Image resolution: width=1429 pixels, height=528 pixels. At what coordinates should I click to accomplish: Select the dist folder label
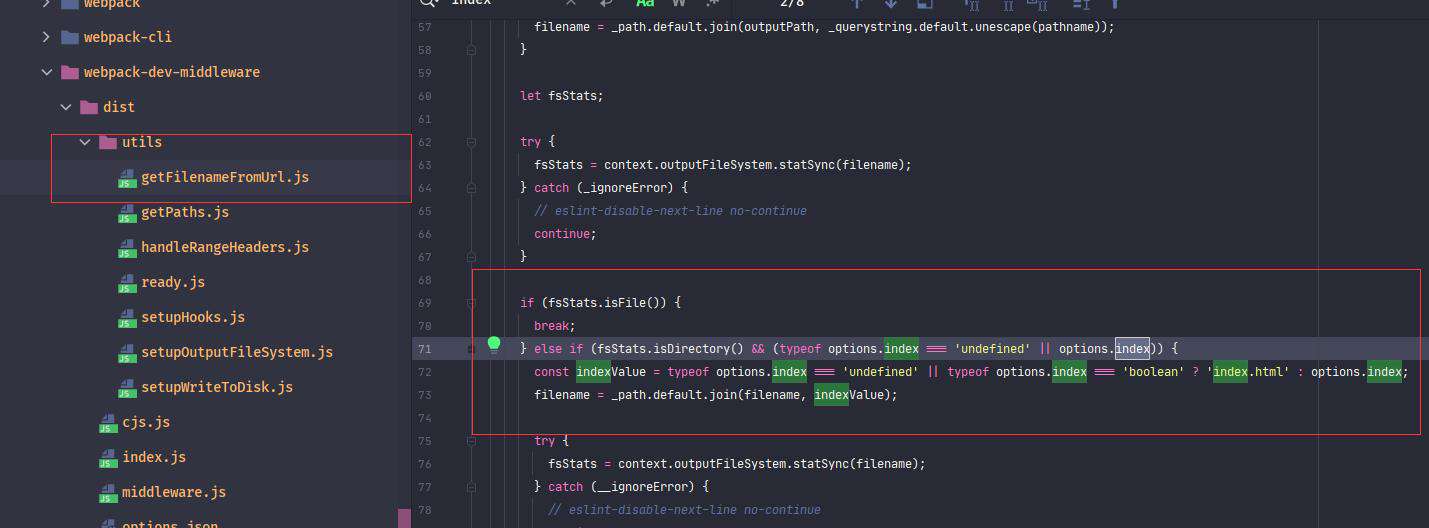pos(119,107)
